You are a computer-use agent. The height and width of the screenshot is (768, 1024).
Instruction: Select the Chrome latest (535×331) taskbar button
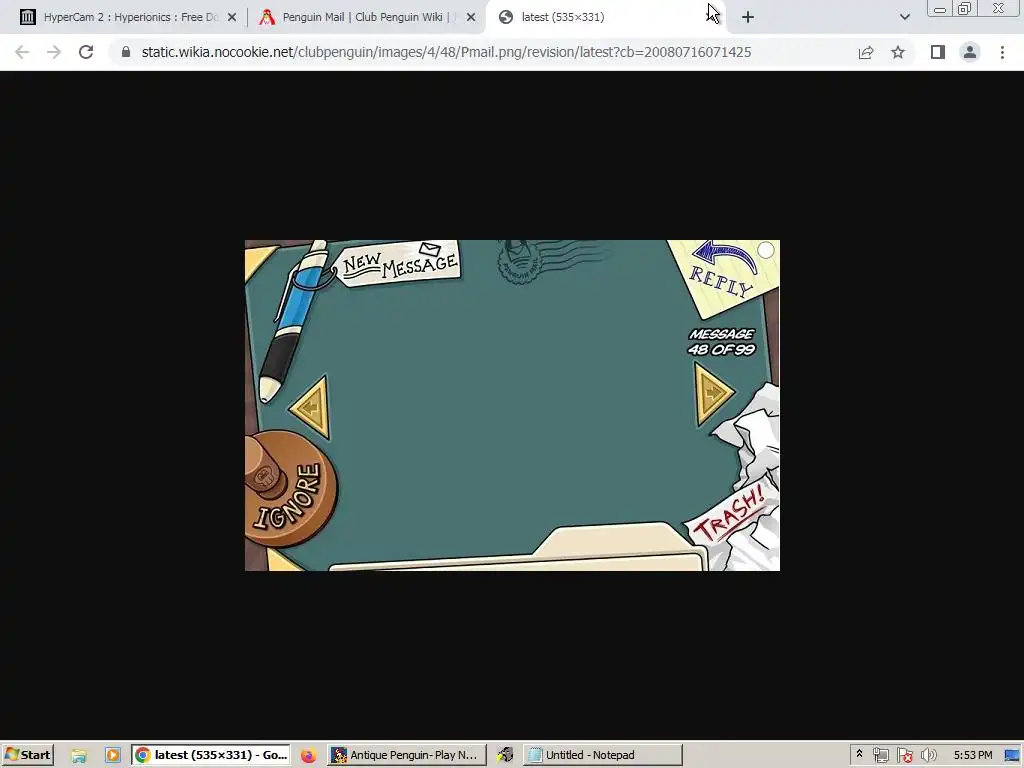212,755
